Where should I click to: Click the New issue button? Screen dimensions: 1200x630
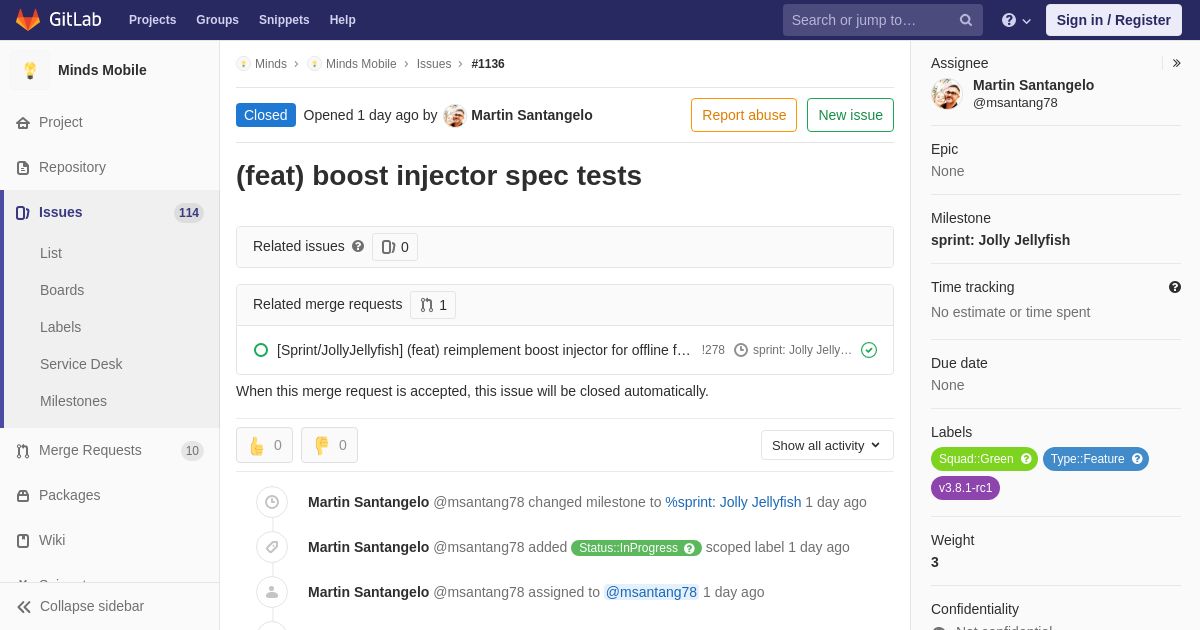[850, 115]
